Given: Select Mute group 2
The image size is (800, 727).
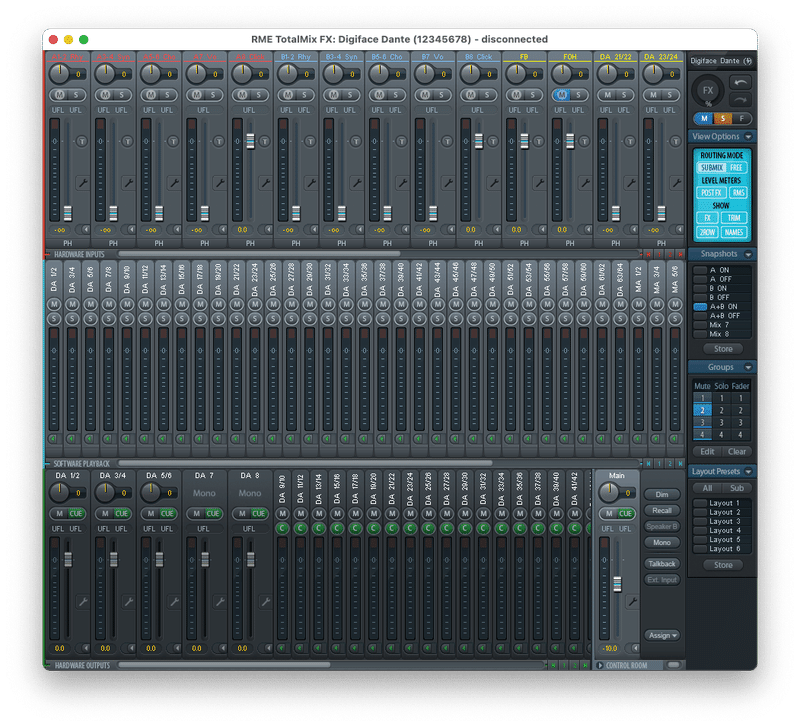Looking at the screenshot, I should [x=702, y=410].
